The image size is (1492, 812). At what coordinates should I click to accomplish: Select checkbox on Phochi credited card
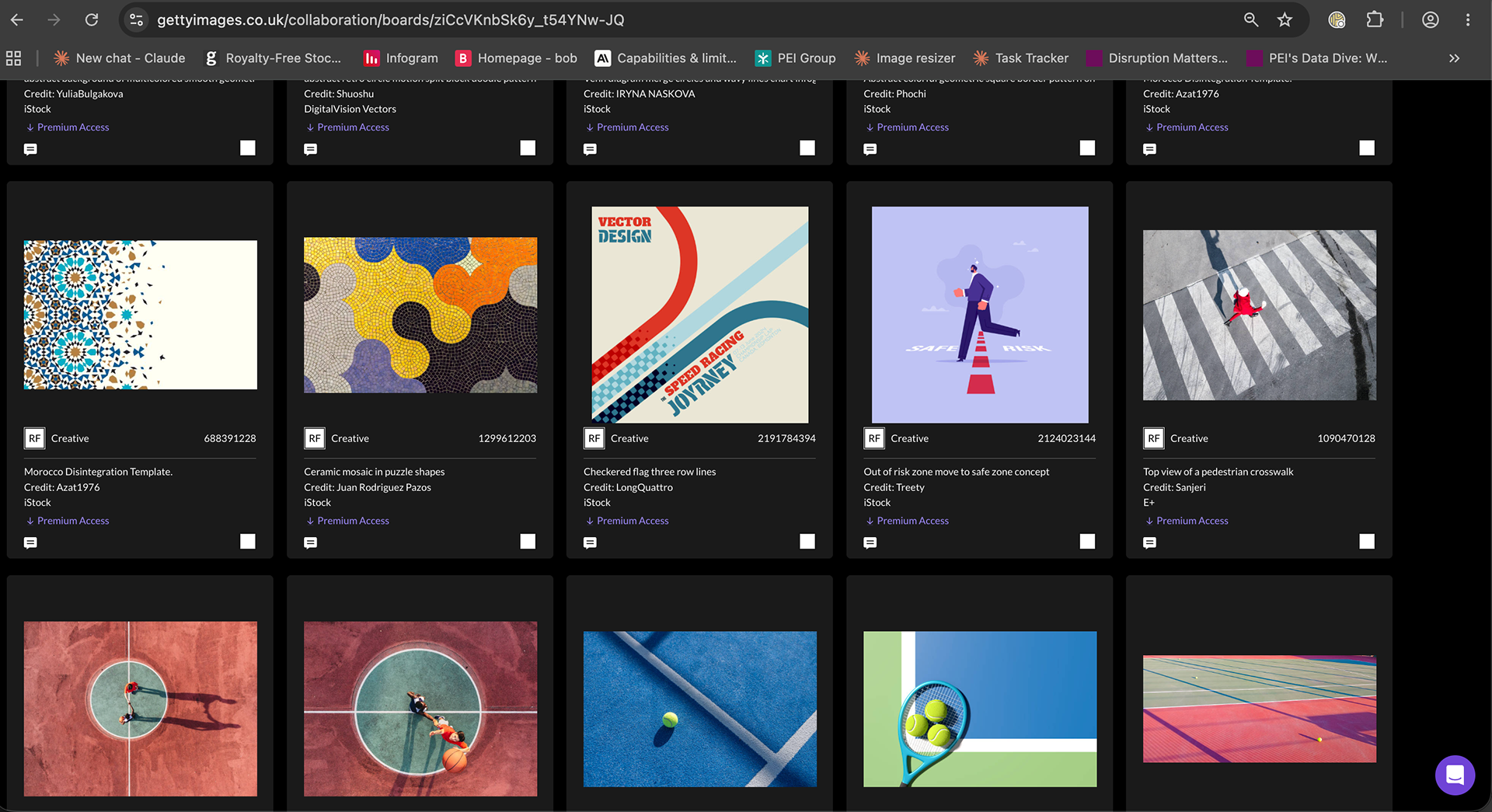(x=1087, y=148)
